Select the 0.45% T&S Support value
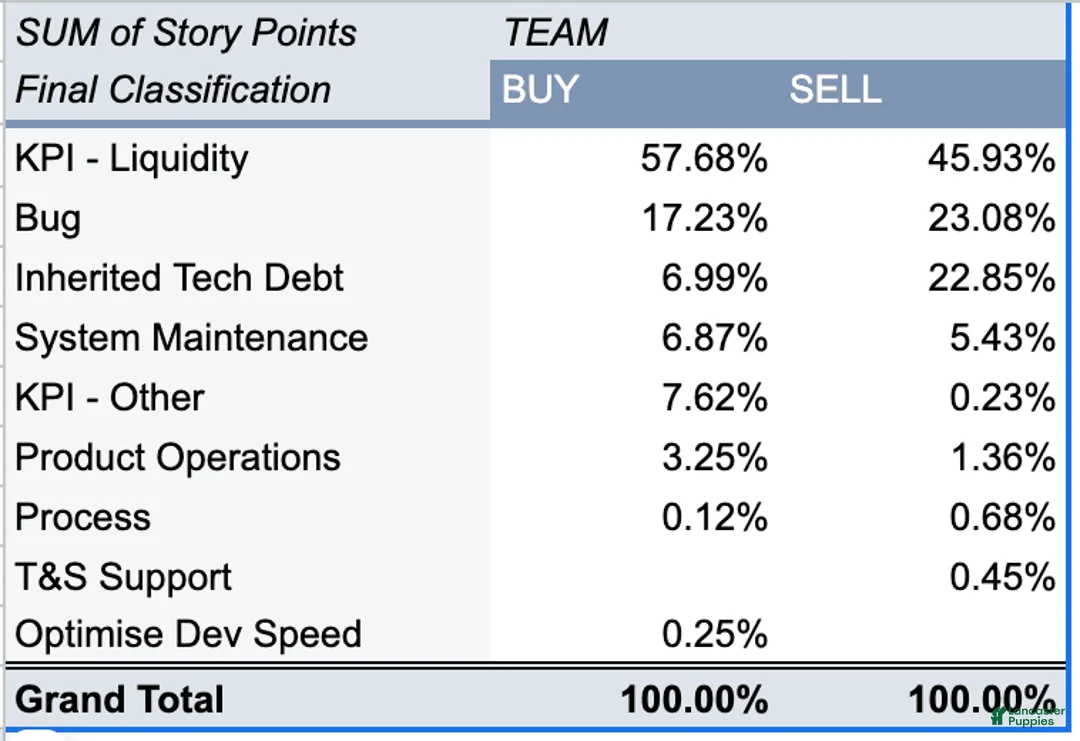This screenshot has width=1080, height=741. [x=1002, y=577]
